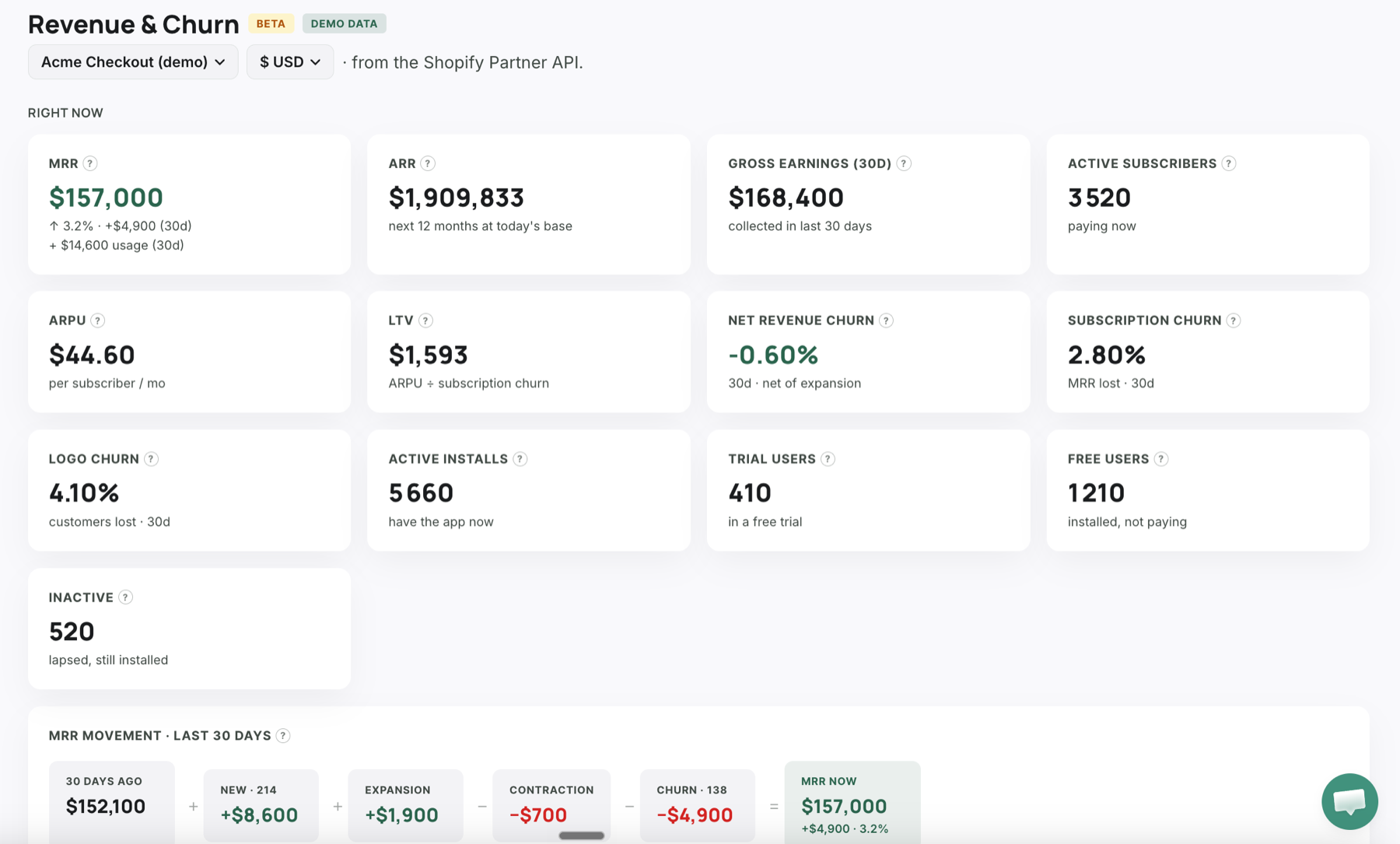Viewport: 1400px width, 844px height.
Task: Show help for Free Users
Action: [1161, 459]
